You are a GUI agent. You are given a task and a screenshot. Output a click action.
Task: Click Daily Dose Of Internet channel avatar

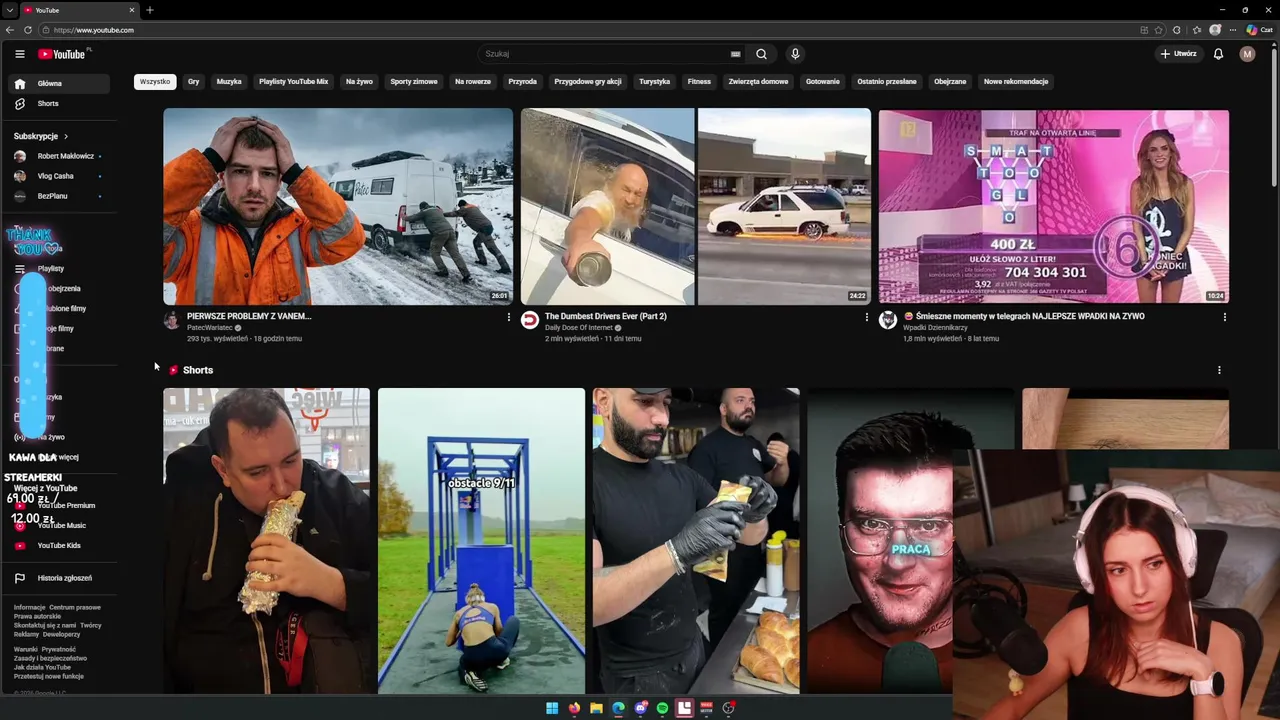pyautogui.click(x=530, y=320)
